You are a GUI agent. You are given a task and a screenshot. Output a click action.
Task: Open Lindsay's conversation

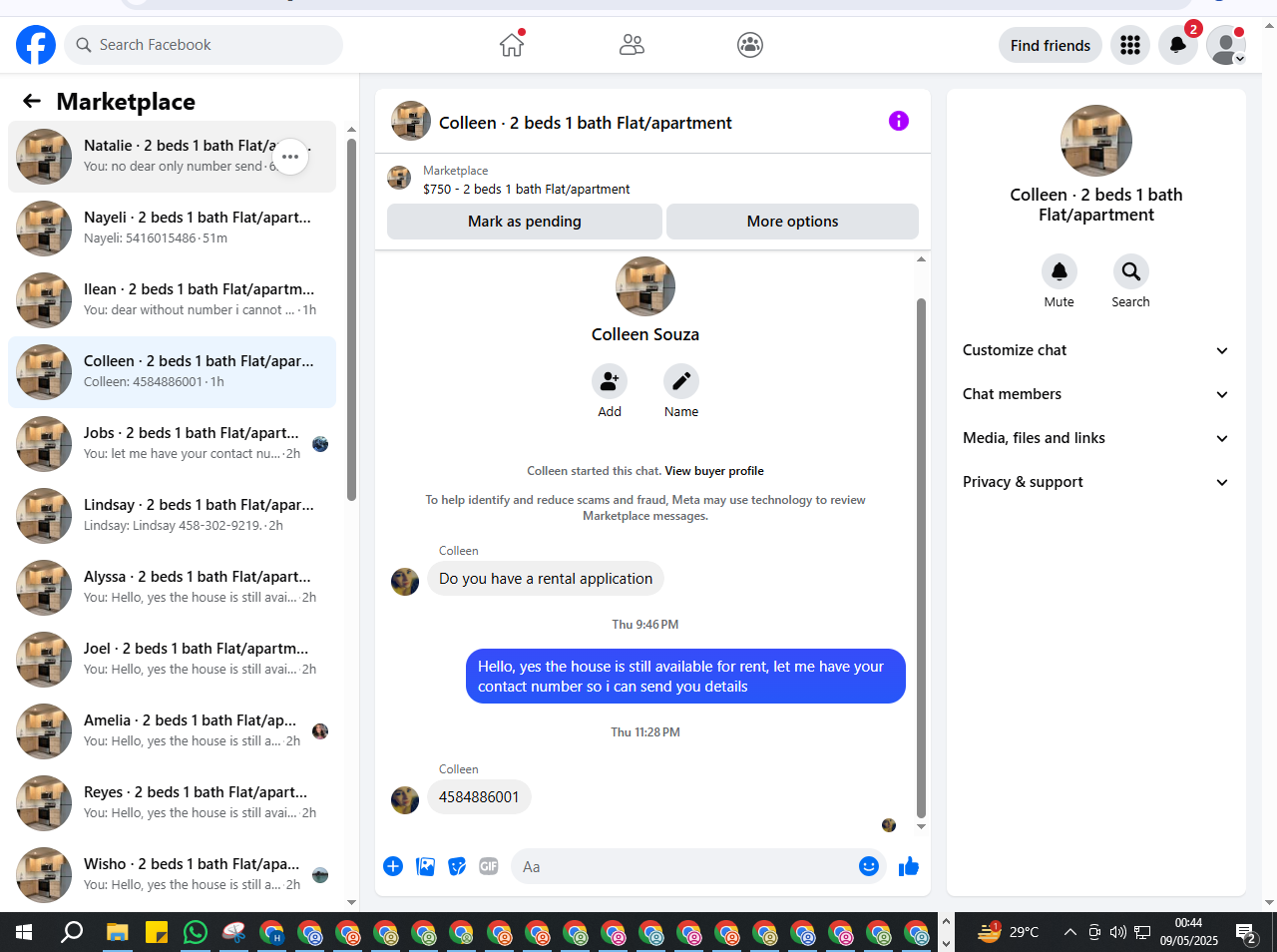pos(172,516)
